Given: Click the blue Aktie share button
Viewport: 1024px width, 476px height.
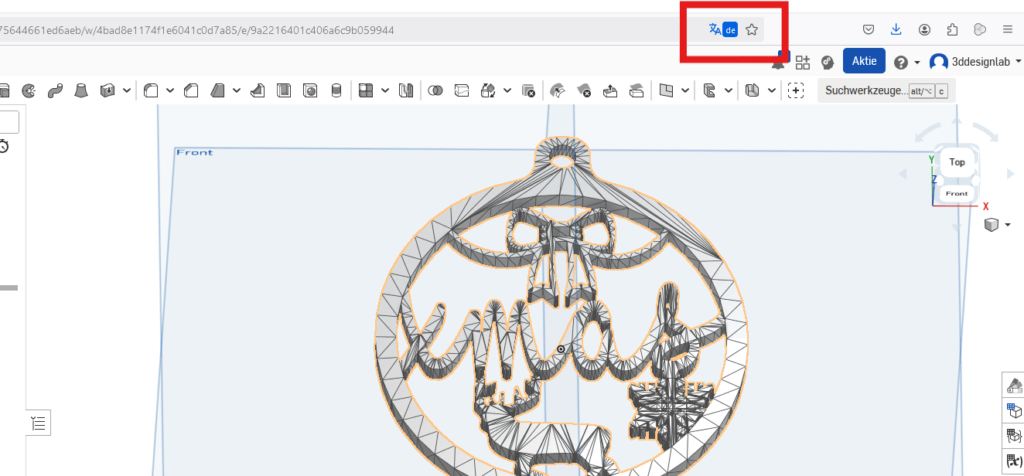Looking at the screenshot, I should pos(864,61).
